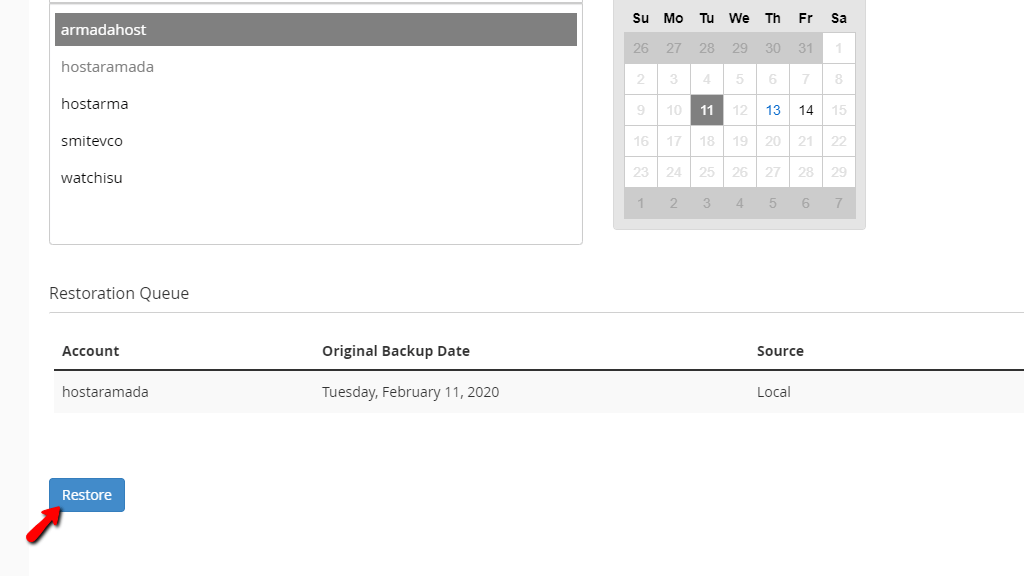This screenshot has width=1024, height=576.
Task: Click the Original Backup Date column header
Action: coord(396,351)
